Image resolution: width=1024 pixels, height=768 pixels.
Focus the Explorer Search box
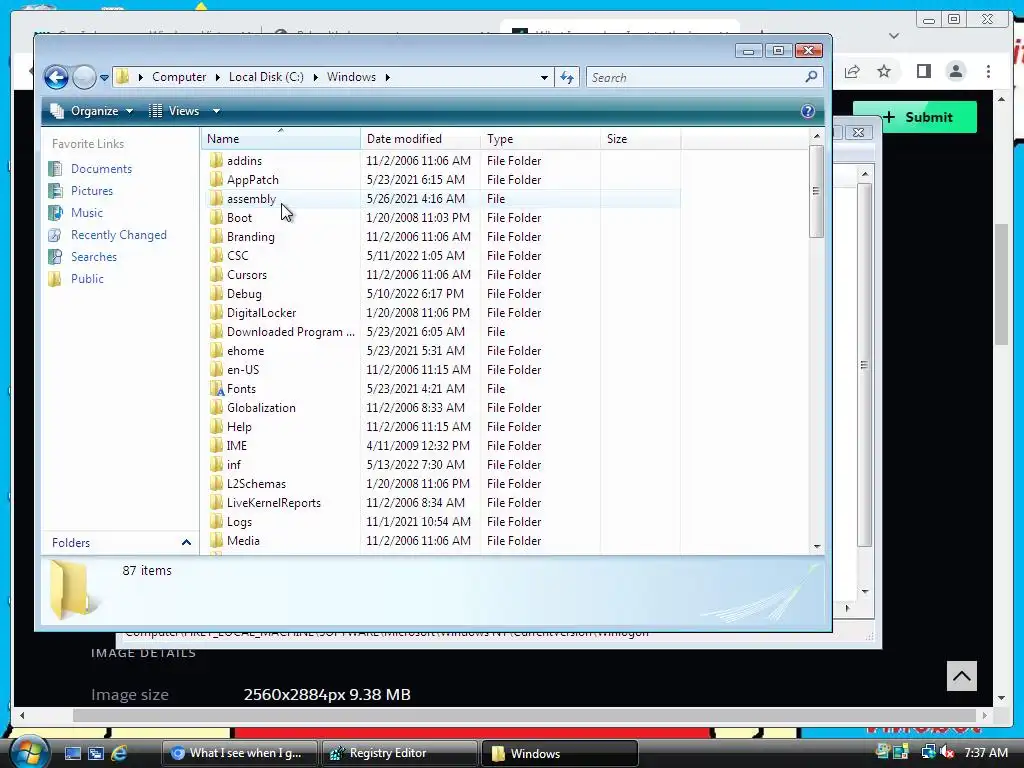704,77
